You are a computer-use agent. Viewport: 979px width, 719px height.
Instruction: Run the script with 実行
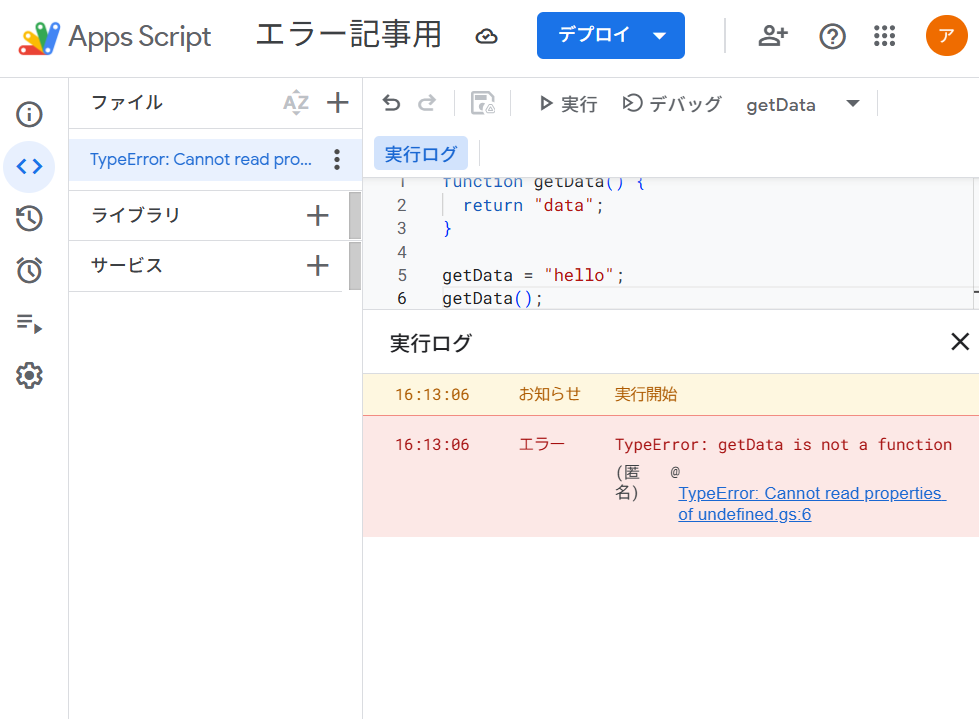pyautogui.click(x=567, y=103)
